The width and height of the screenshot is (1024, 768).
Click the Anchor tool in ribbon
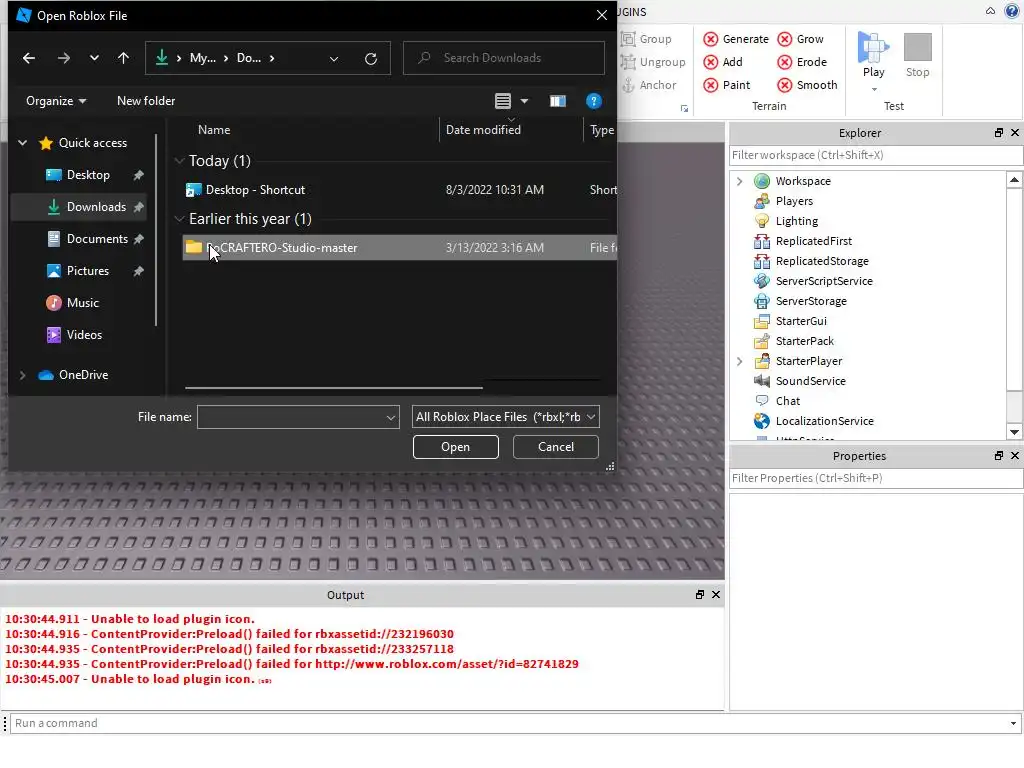648,85
